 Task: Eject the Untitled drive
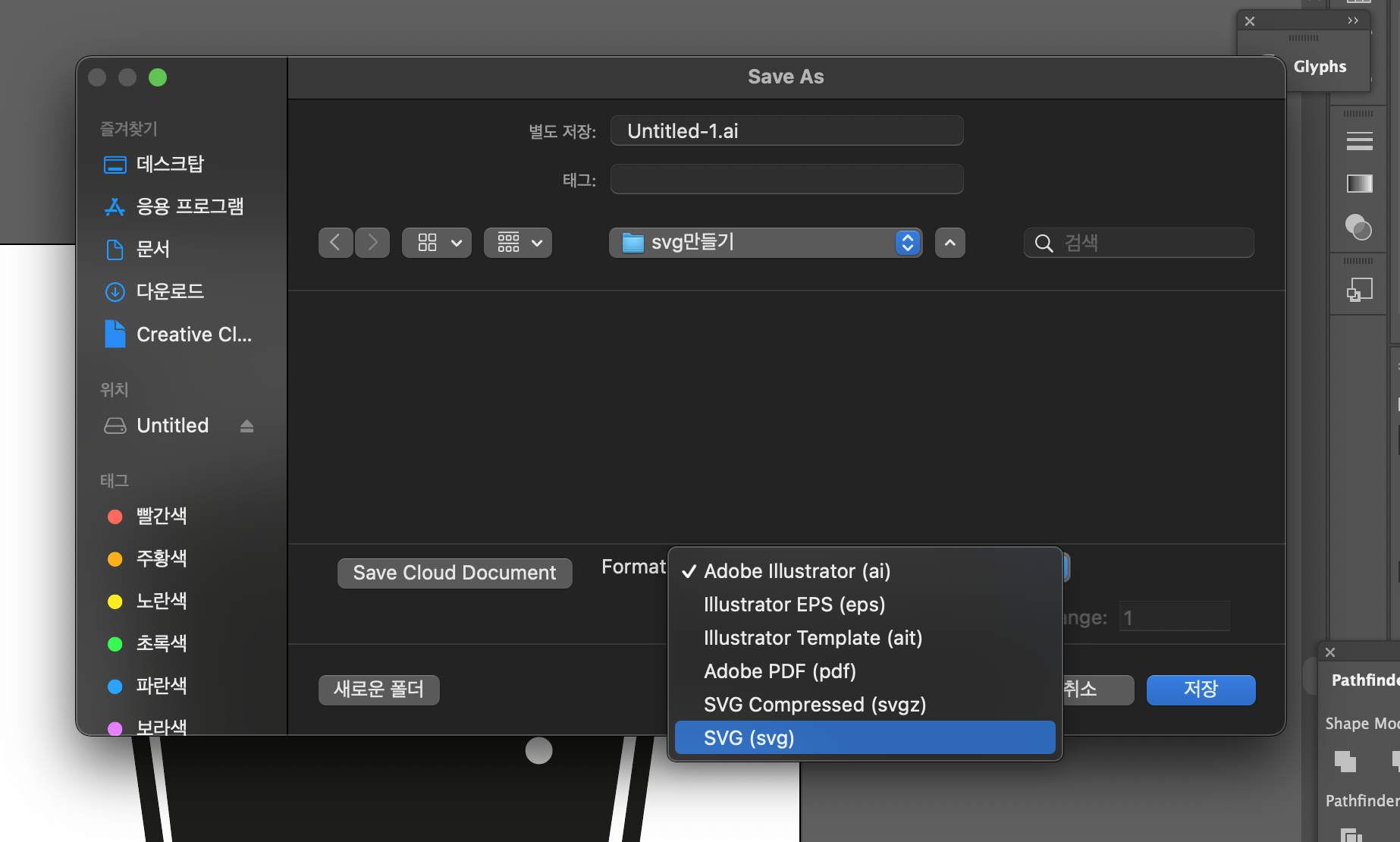[246, 426]
